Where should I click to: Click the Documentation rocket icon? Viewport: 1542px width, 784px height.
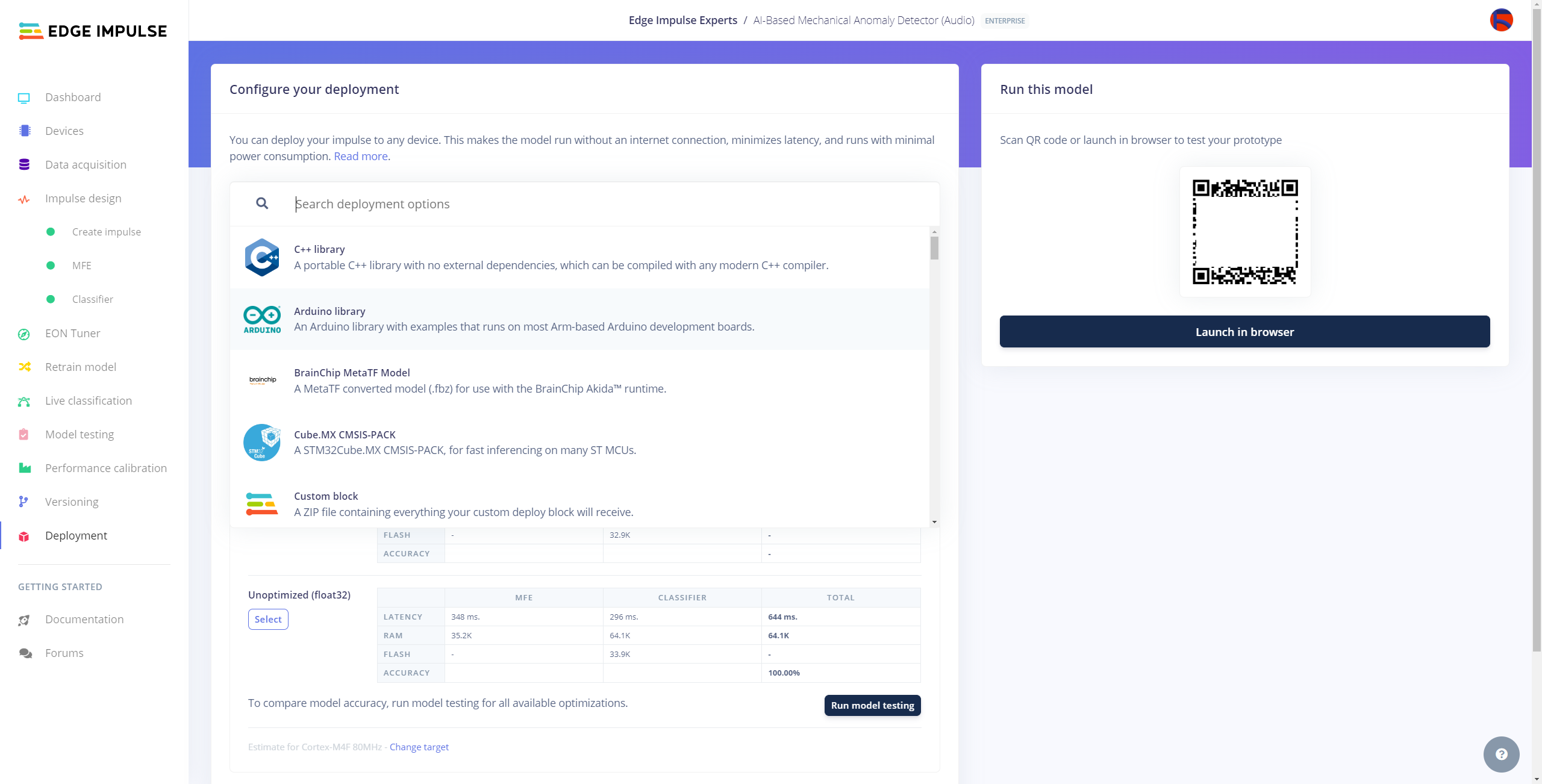[x=24, y=620]
